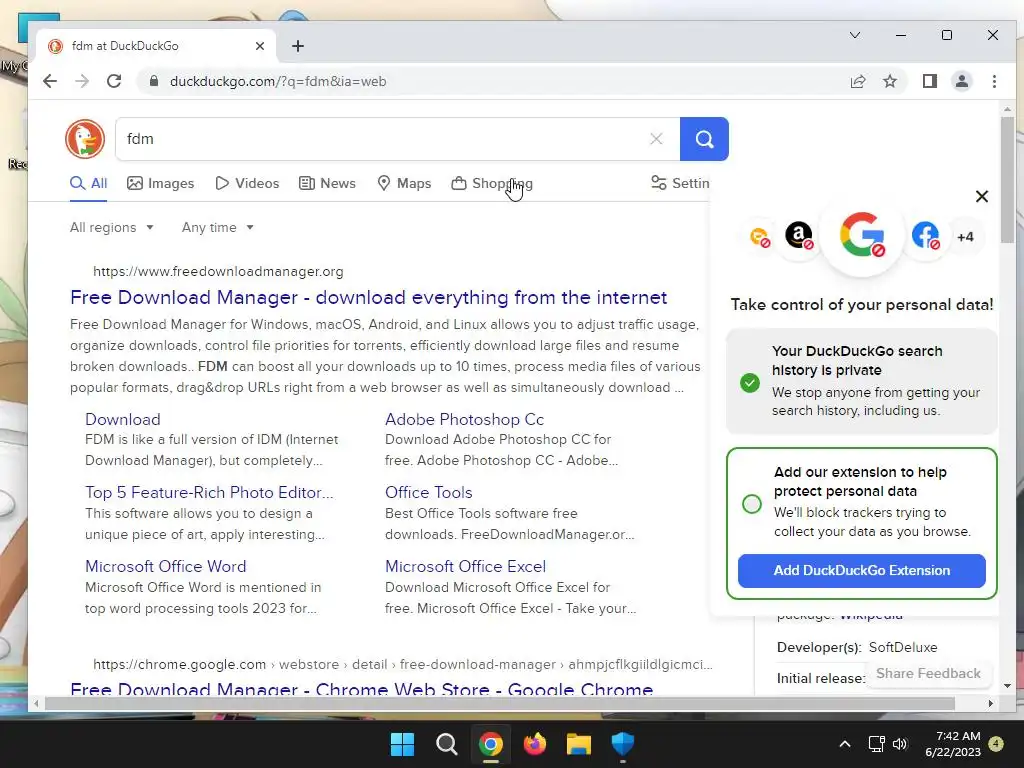
Task: Open Chrome's three-dot menu
Action: 994,81
